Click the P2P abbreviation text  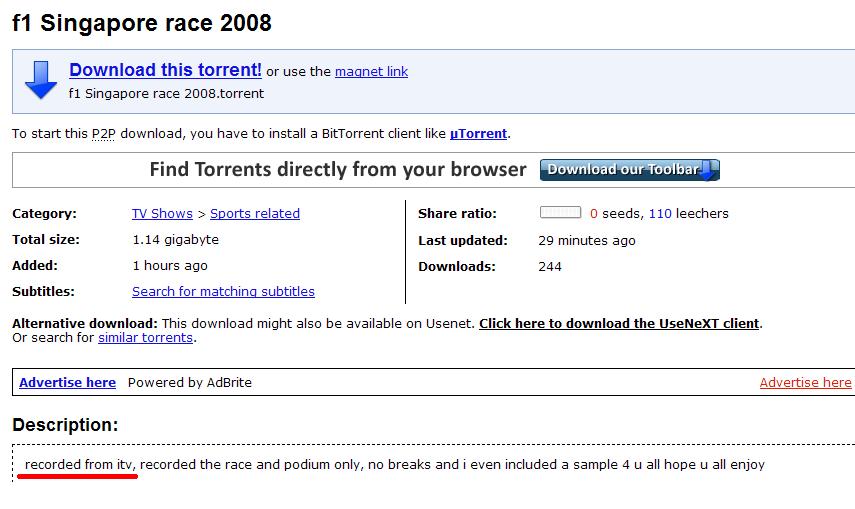[103, 133]
